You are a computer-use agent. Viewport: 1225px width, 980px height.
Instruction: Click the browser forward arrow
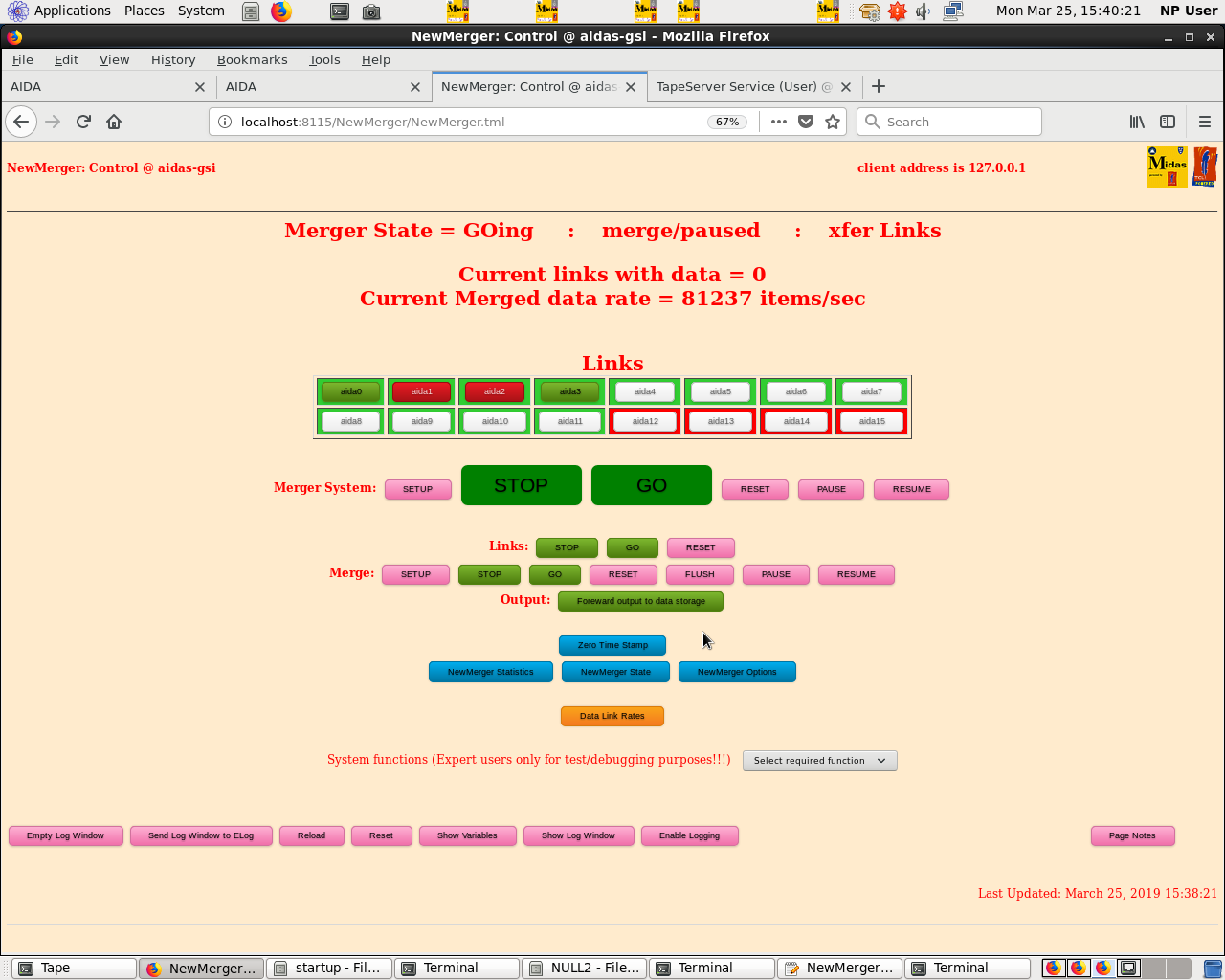53,122
